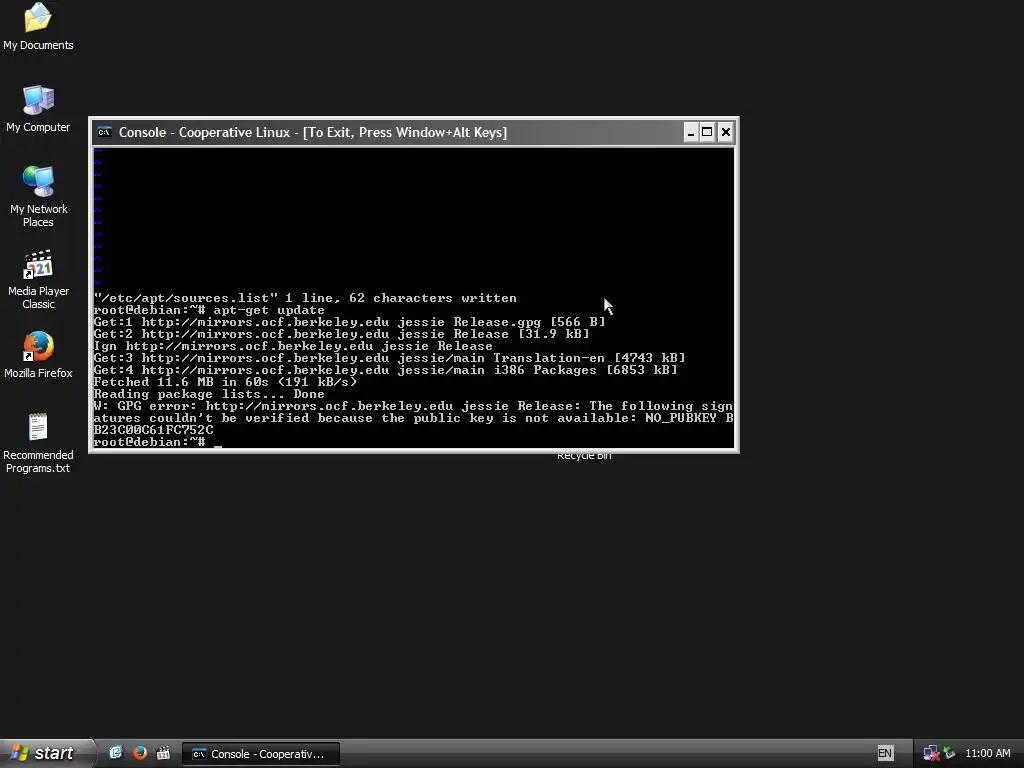1024x768 pixels.
Task: Launch Firefox from quick launch bar
Action: 140,753
